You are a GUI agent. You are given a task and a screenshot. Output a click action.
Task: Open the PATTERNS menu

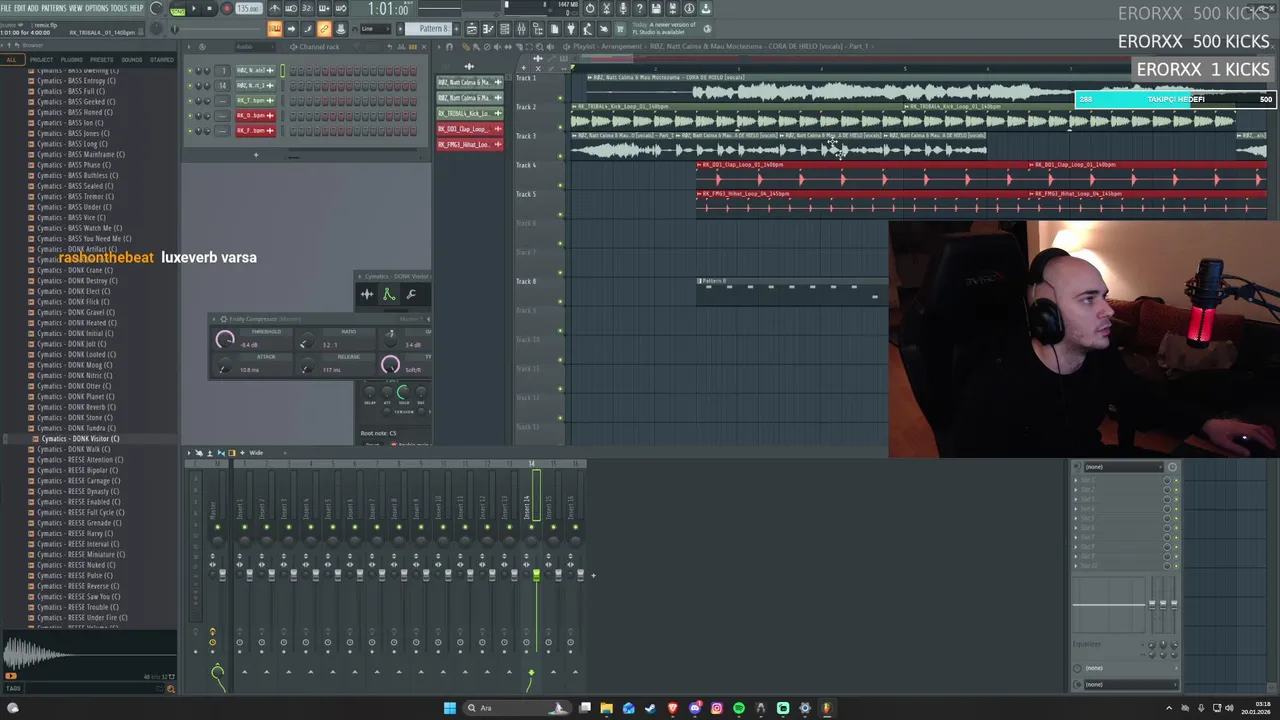coord(53,8)
